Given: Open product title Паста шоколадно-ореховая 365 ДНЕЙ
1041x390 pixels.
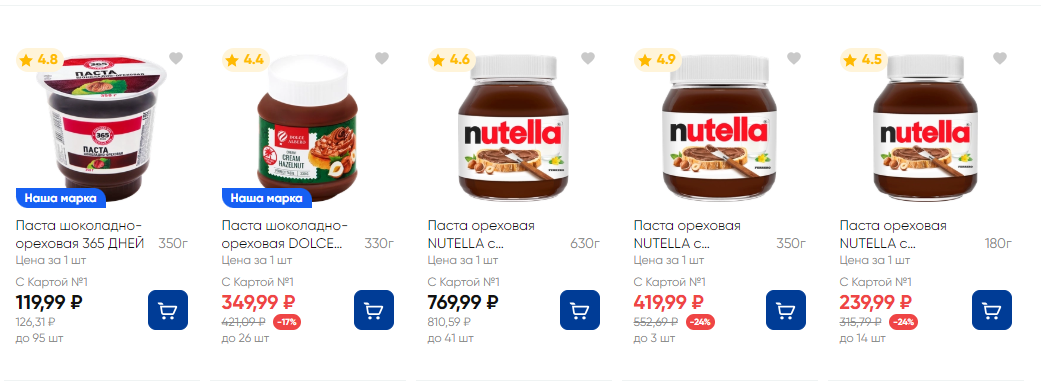Looking at the screenshot, I should coord(80,235).
